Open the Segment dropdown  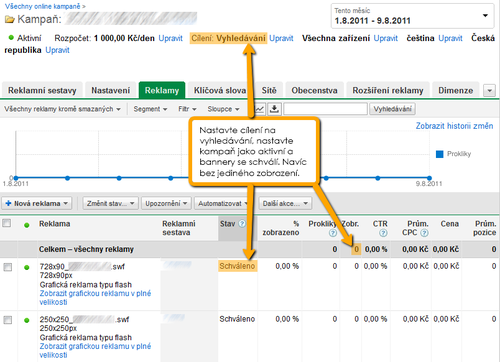(x=150, y=109)
